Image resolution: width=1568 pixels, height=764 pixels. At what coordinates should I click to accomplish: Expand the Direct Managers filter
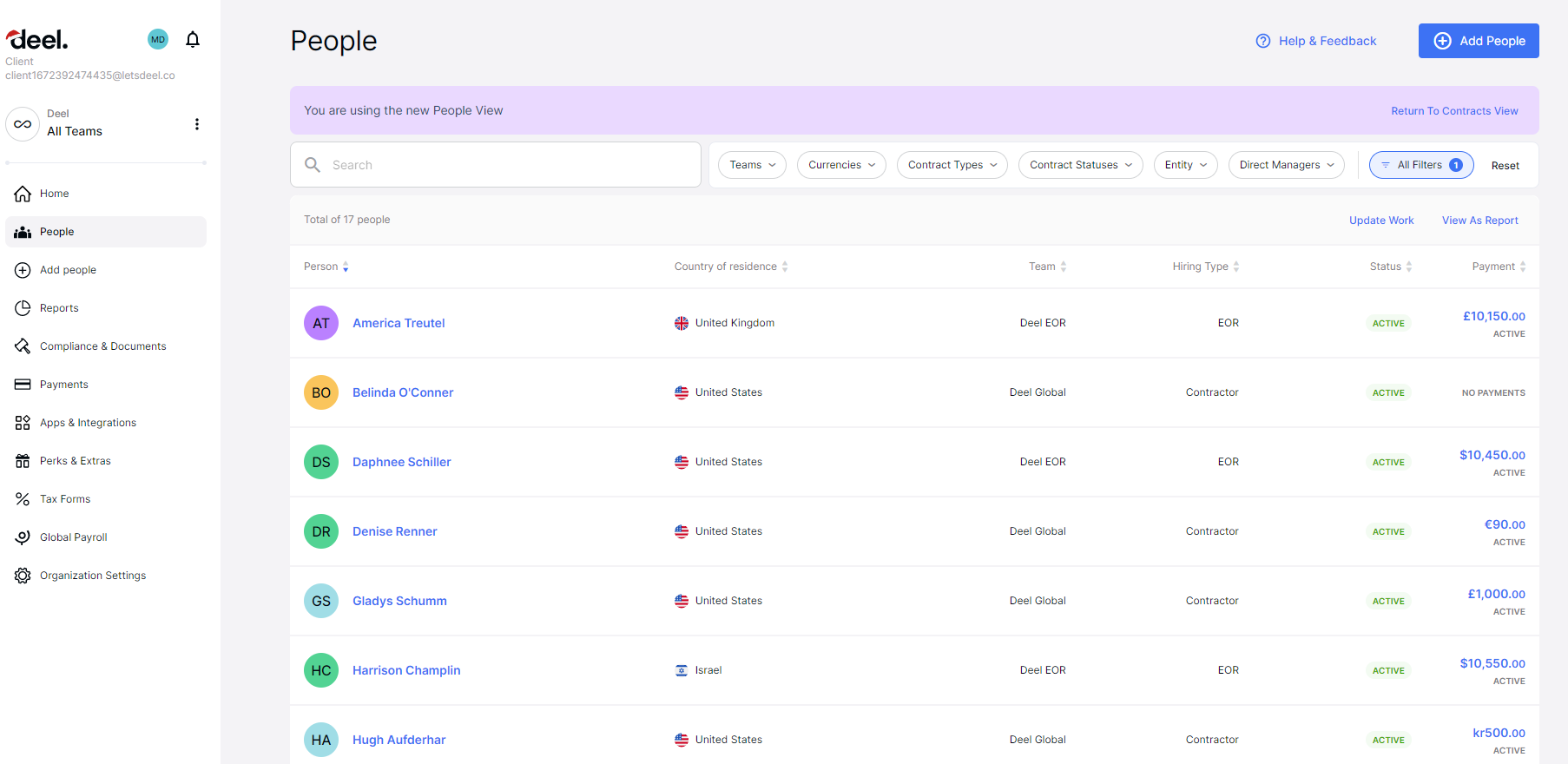(x=1286, y=165)
